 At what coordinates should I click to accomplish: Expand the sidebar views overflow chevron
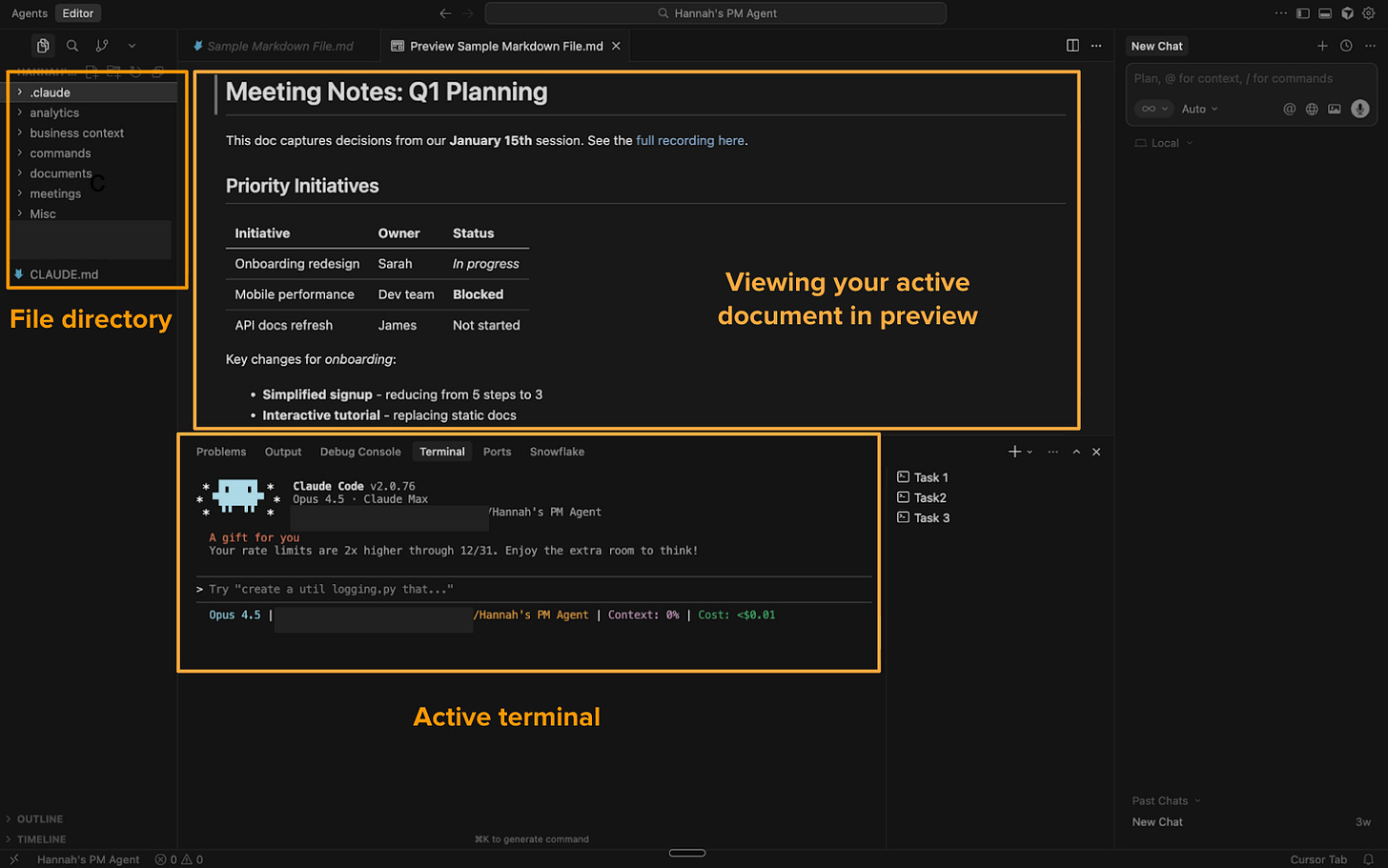tap(132, 46)
